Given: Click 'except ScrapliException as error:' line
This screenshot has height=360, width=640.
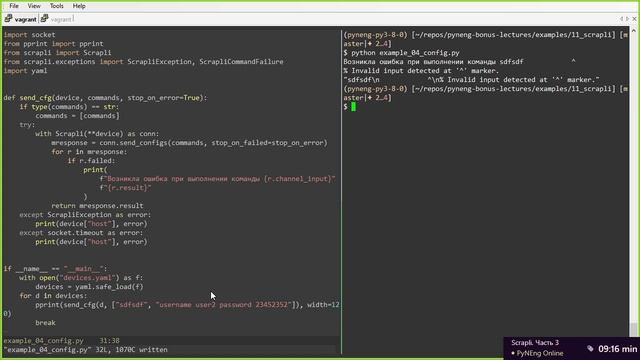Looking at the screenshot, I should (85, 215).
